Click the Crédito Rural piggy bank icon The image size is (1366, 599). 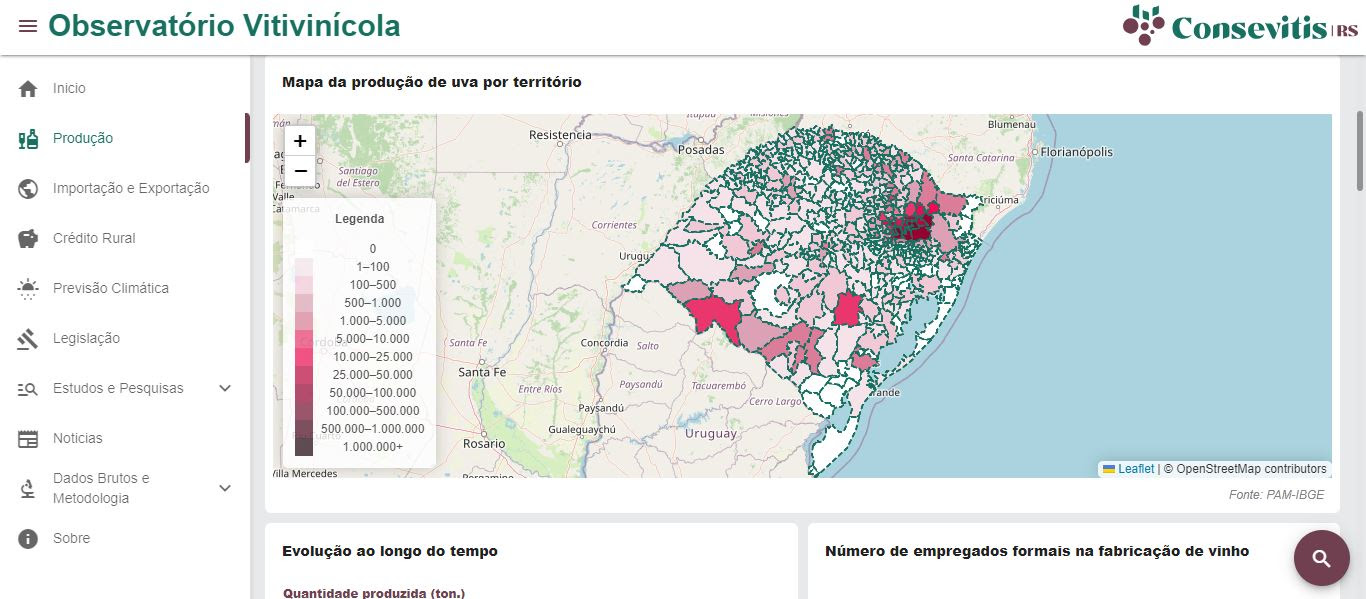(x=28, y=239)
